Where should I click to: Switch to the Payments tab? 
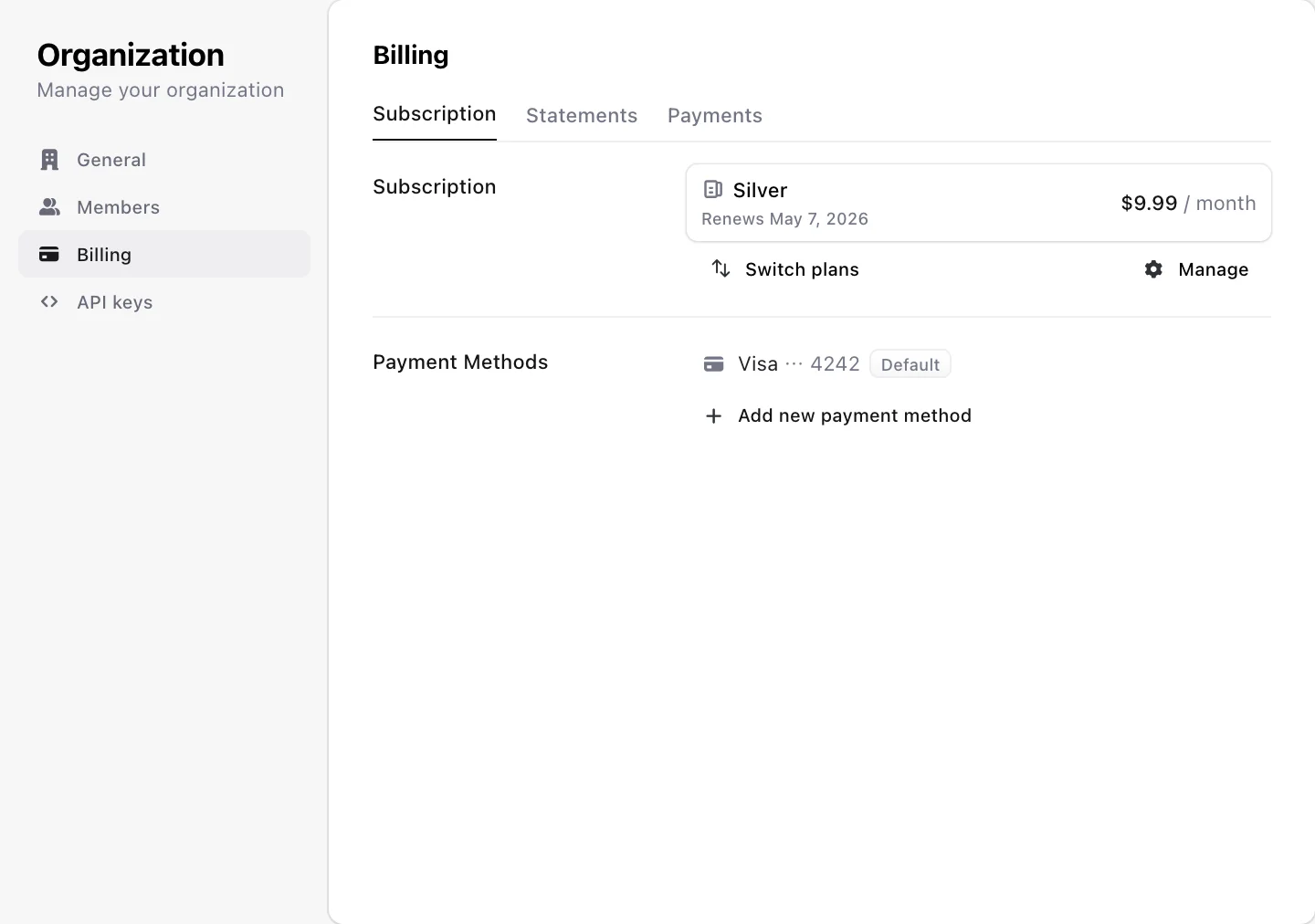click(x=715, y=116)
